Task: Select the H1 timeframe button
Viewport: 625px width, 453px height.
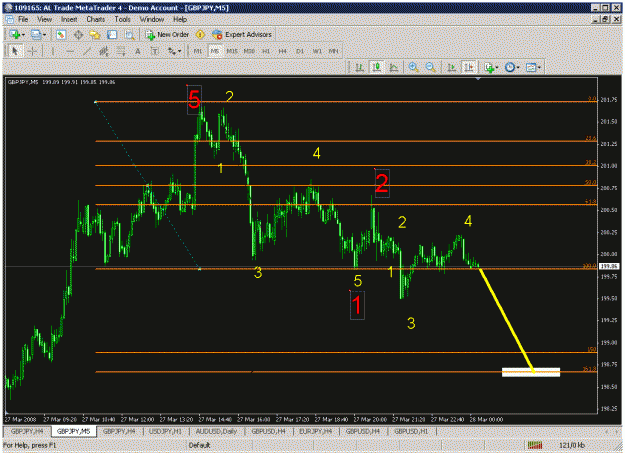Action: 266,51
